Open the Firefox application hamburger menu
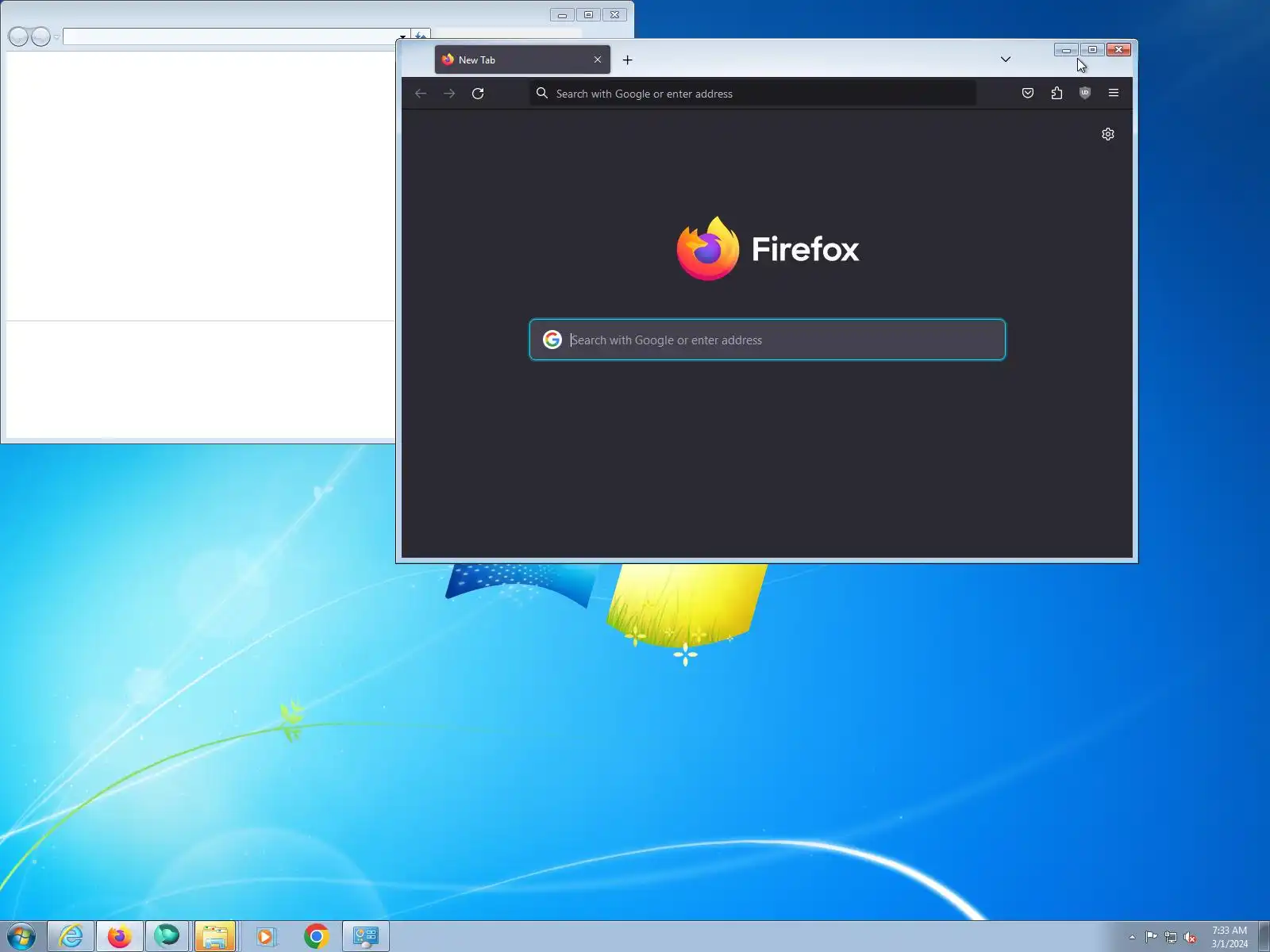 click(1114, 93)
